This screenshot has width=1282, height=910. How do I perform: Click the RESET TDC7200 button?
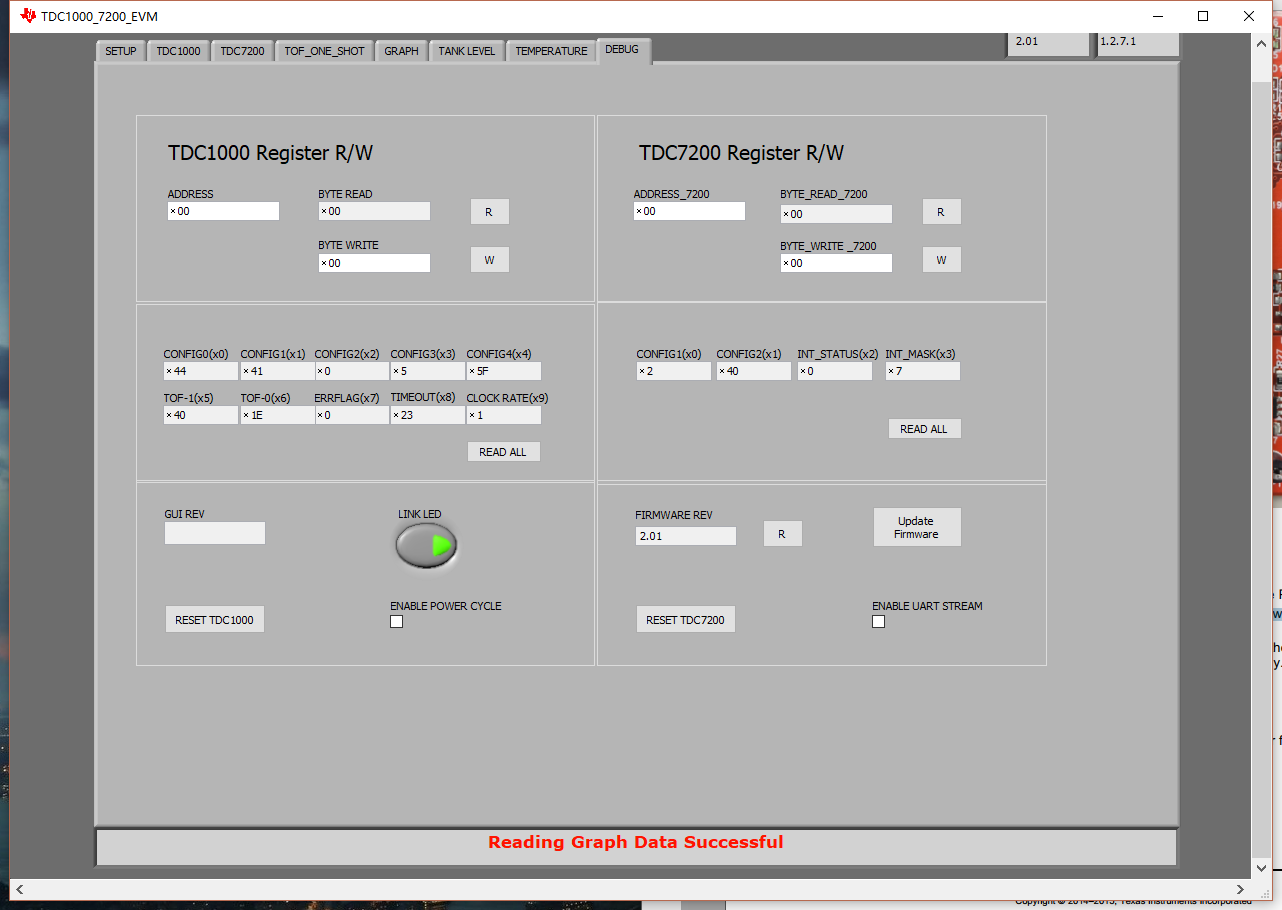685,620
